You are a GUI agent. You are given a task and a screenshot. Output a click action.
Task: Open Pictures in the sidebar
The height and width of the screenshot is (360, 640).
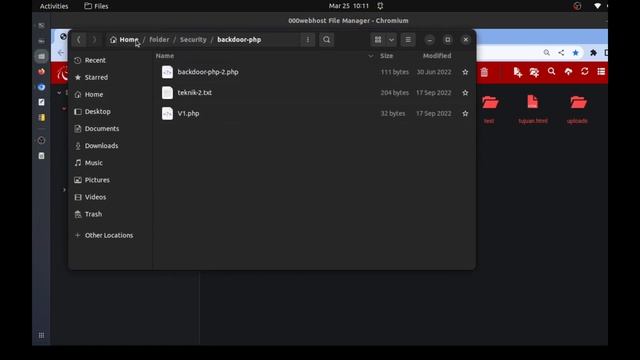[110, 180]
